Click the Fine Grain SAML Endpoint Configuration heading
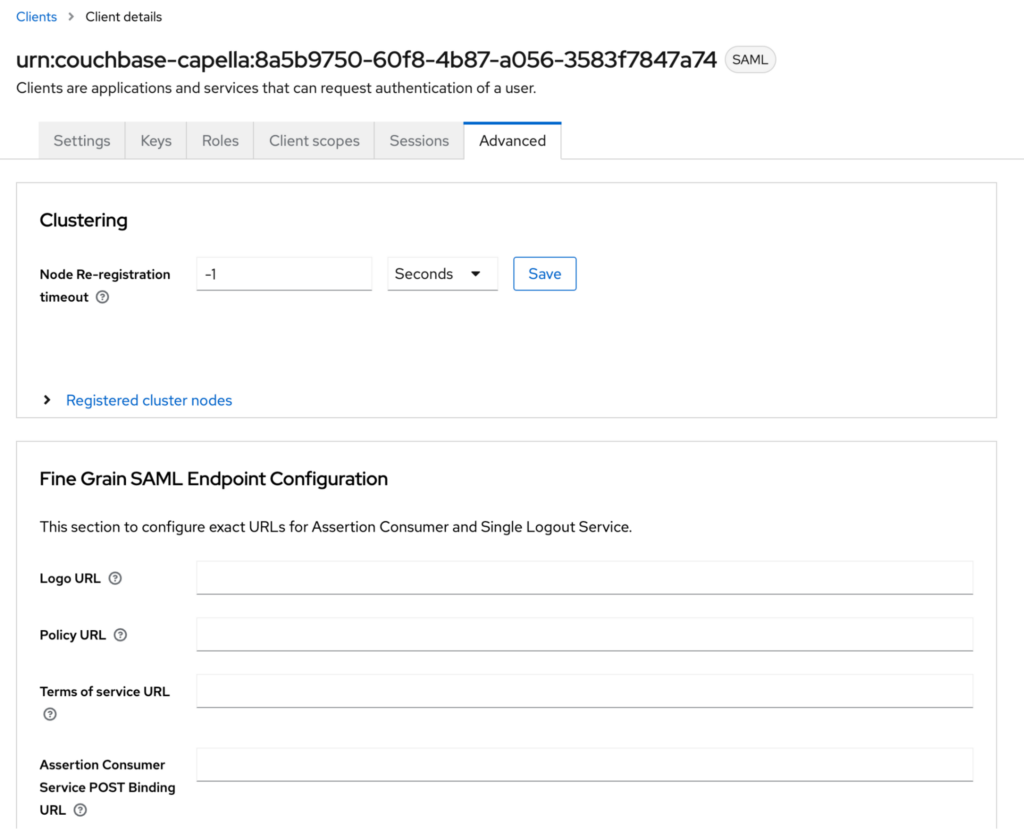 (x=214, y=479)
